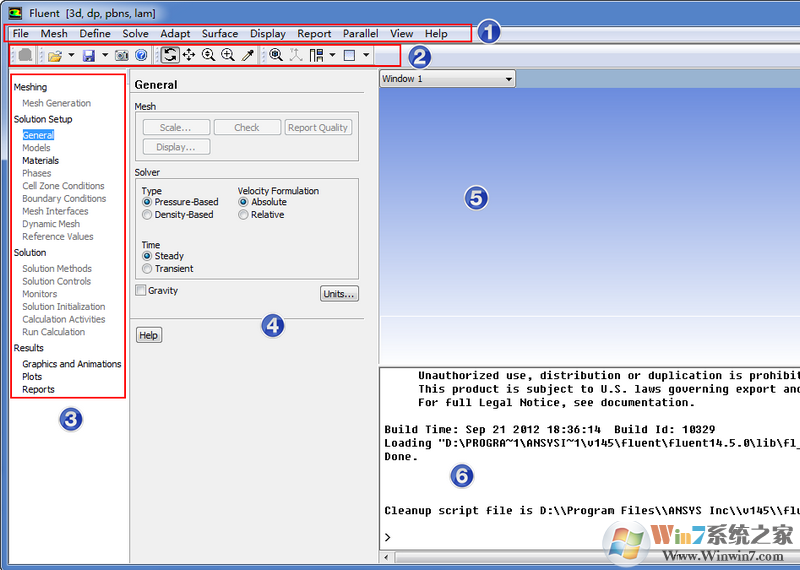Click the Units... button
The width and height of the screenshot is (800, 570).
click(x=339, y=294)
